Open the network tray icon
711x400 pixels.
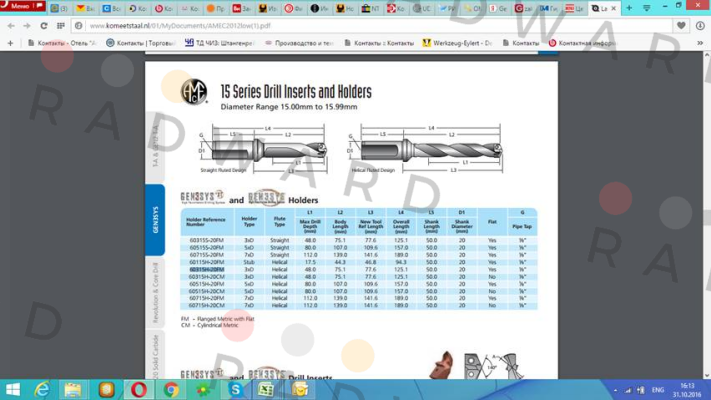tap(628, 390)
